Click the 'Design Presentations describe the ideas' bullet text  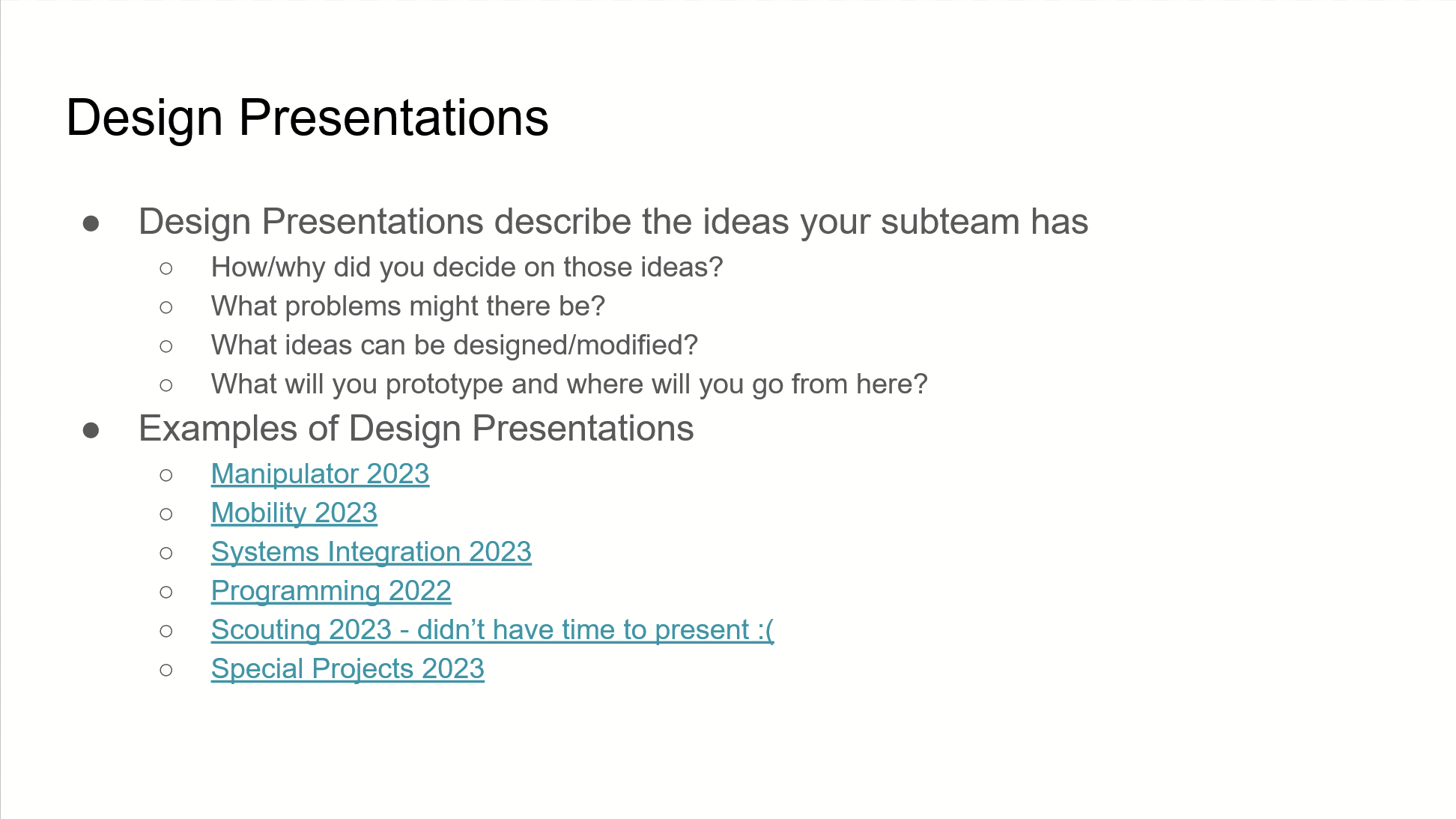pyautogui.click(x=613, y=222)
